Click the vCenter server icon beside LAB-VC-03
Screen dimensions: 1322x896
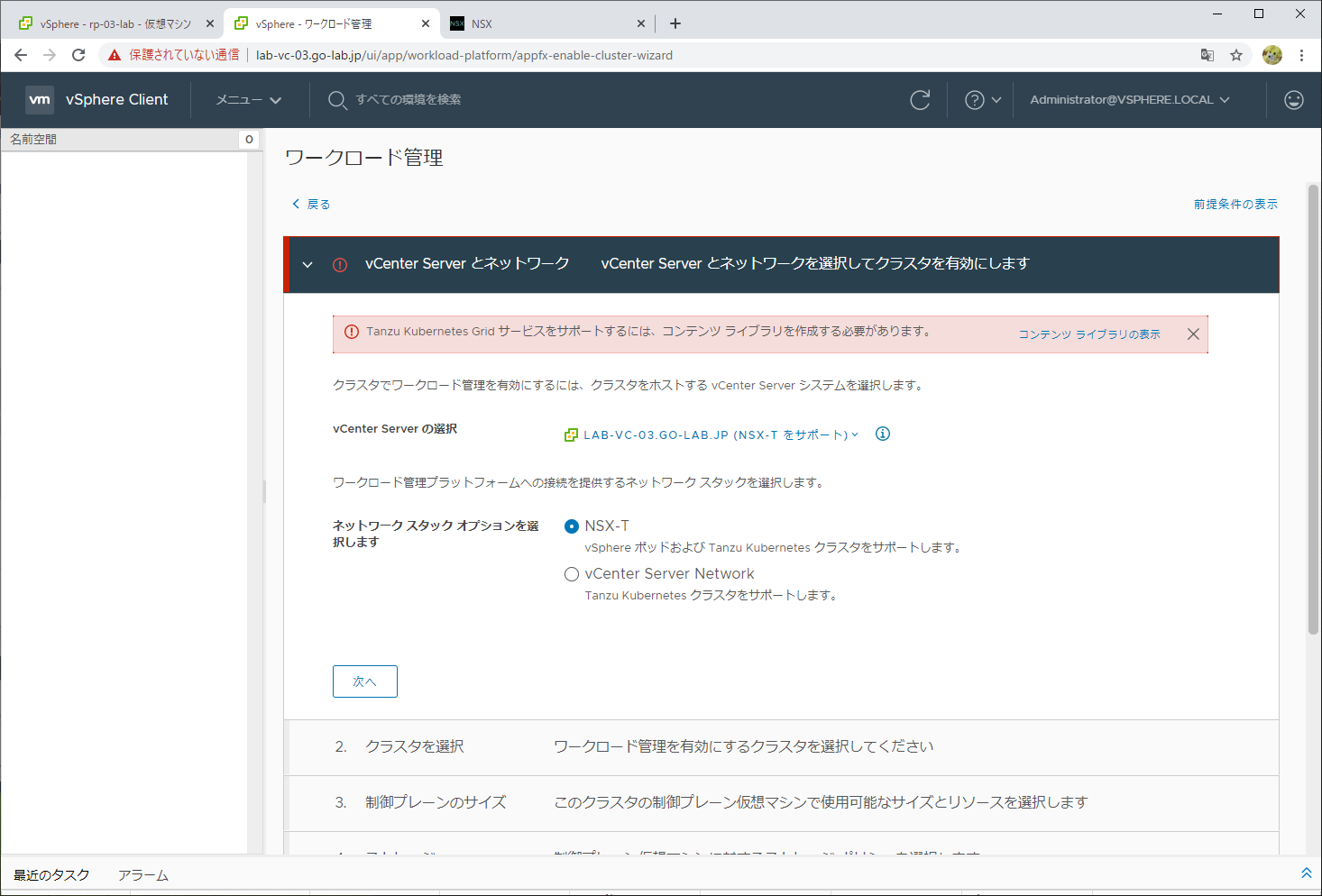(571, 434)
